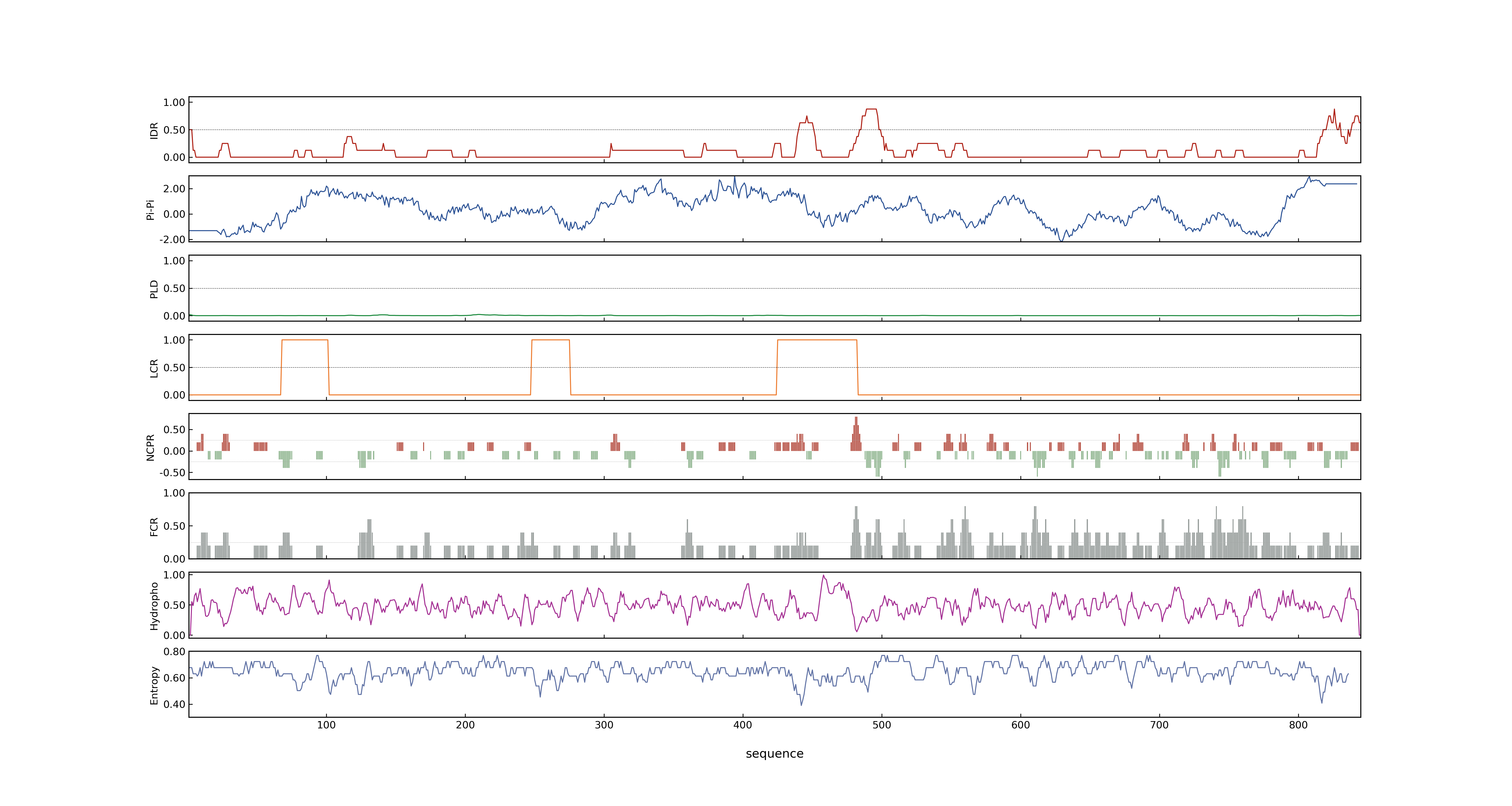Click the "-2.00" tick of the Pi-Pi panel
This screenshot has width=1512, height=806.
coord(172,239)
